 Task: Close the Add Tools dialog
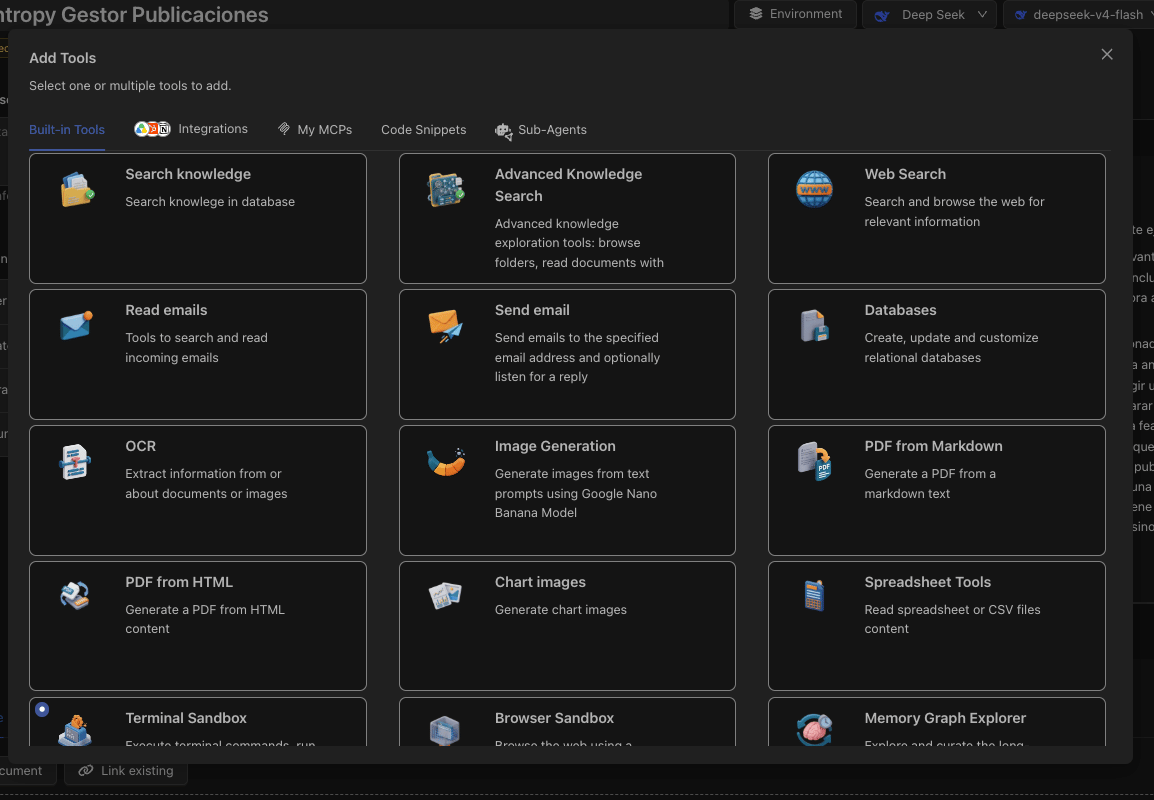point(1107,54)
